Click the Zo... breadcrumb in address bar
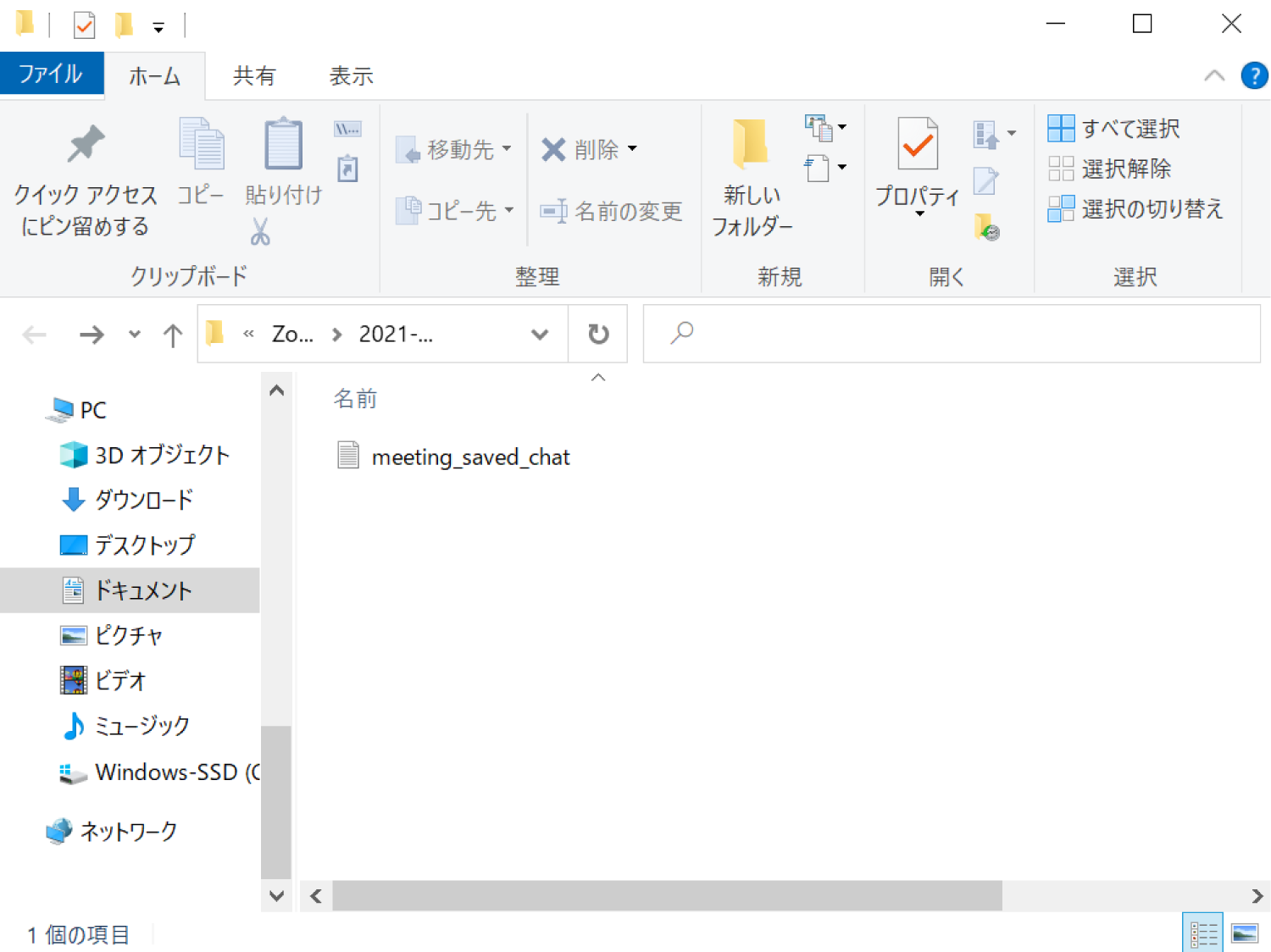The width and height of the screenshot is (1271, 952). coord(292,335)
